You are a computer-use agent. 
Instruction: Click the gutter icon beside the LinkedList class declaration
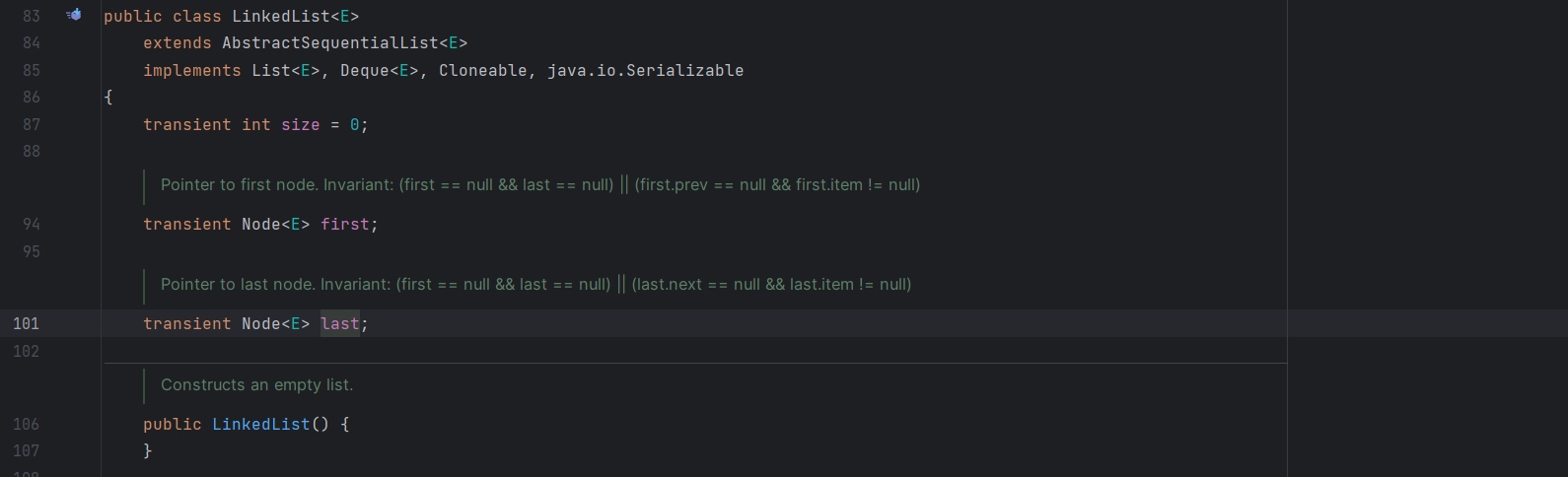(74, 15)
